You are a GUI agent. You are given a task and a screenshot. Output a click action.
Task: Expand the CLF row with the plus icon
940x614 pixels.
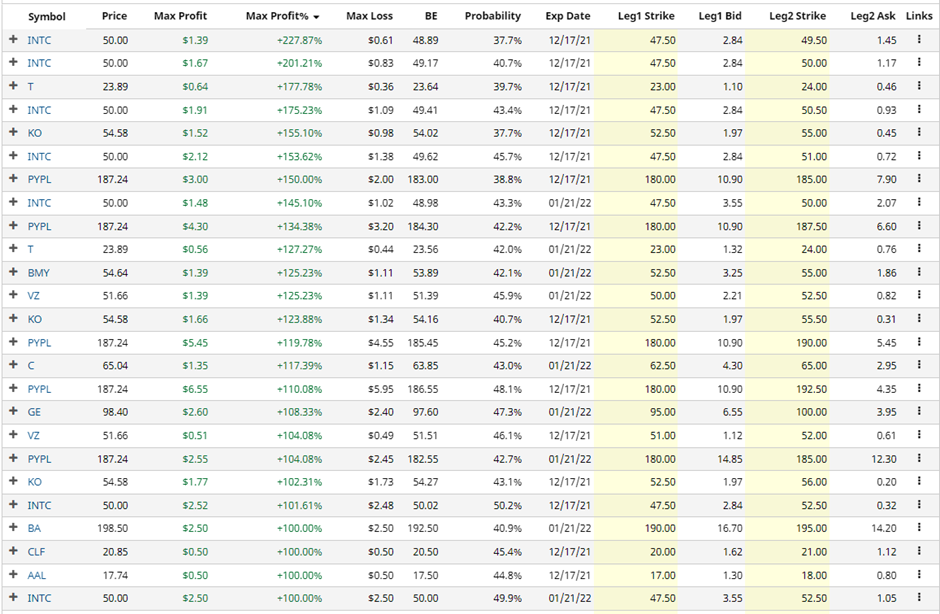point(13,551)
